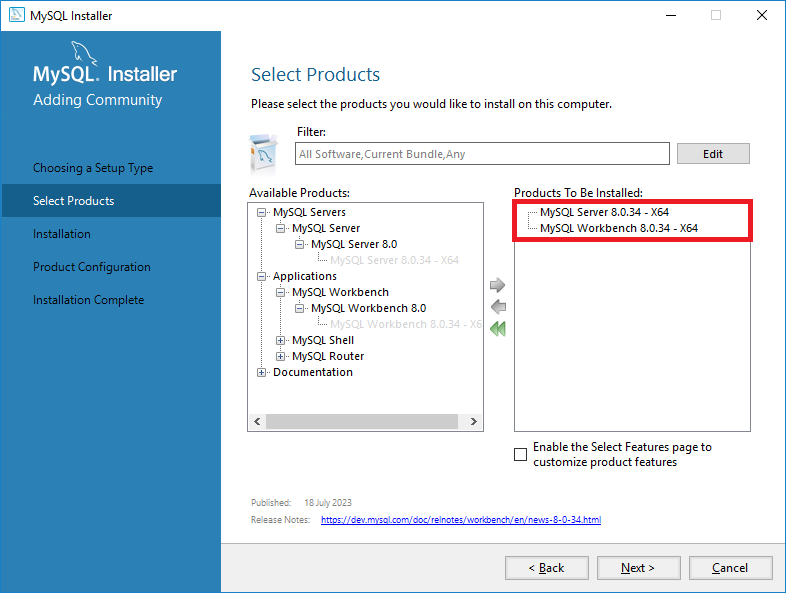Collapse the MySQL Server node expander
The width and height of the screenshot is (786, 593).
click(x=280, y=229)
